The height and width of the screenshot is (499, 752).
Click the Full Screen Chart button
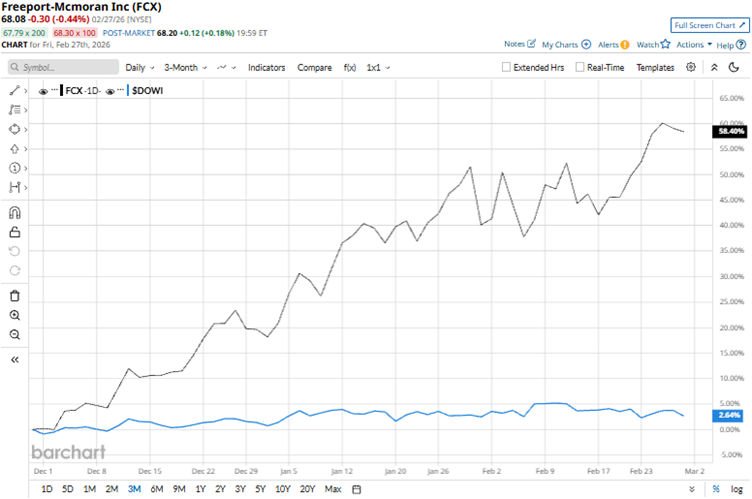point(707,24)
